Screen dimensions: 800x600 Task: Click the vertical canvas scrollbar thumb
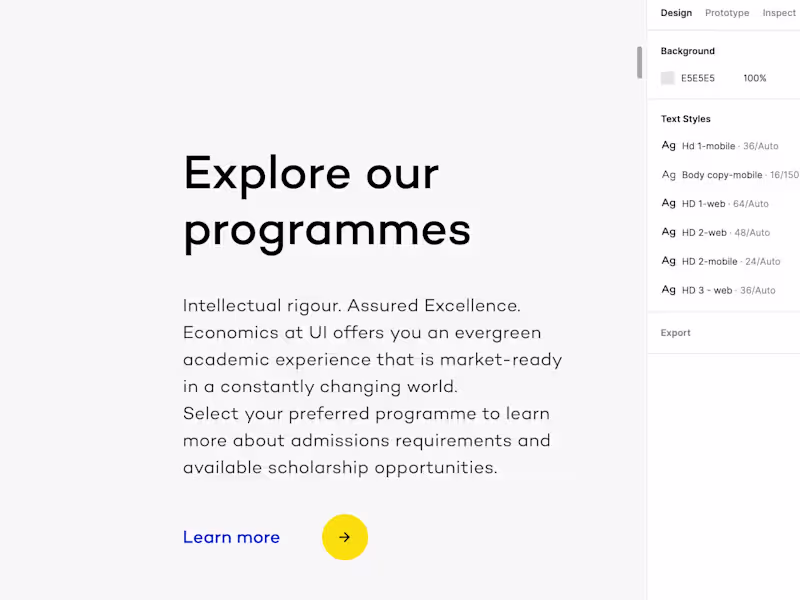click(x=640, y=62)
